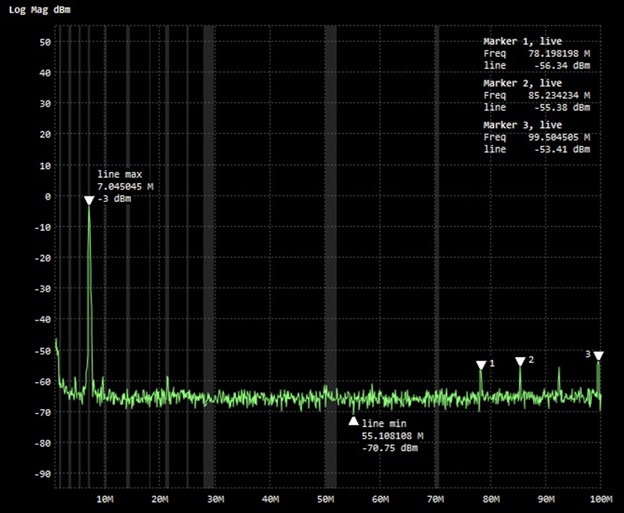Click the Marker 1, live readout heading
Image resolution: width=624 pixels, height=513 pixels.
click(523, 41)
